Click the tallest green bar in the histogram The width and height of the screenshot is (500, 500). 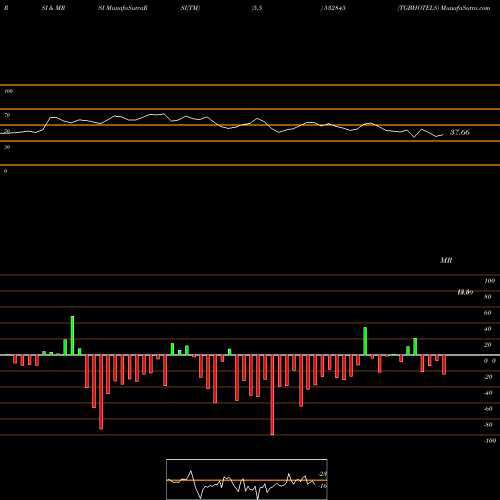[72, 335]
